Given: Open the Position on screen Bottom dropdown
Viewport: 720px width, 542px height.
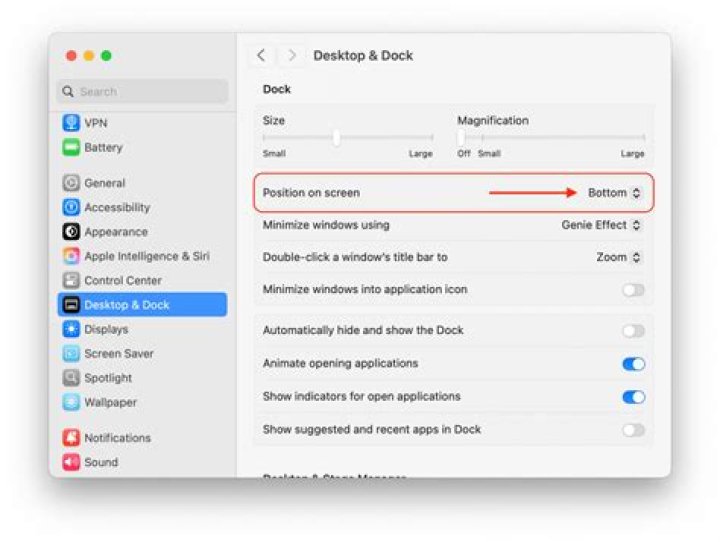Looking at the screenshot, I should click(614, 193).
